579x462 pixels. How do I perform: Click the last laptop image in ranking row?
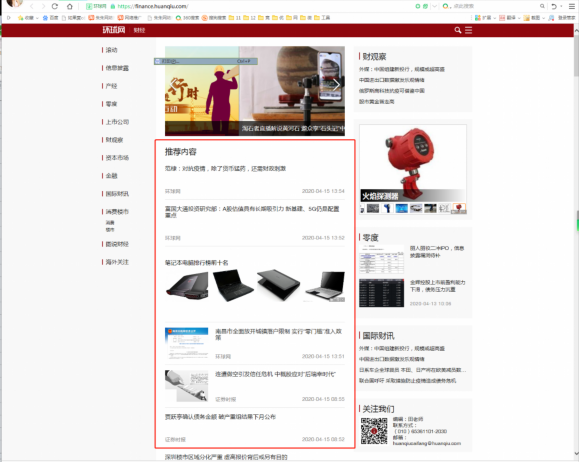coord(325,286)
